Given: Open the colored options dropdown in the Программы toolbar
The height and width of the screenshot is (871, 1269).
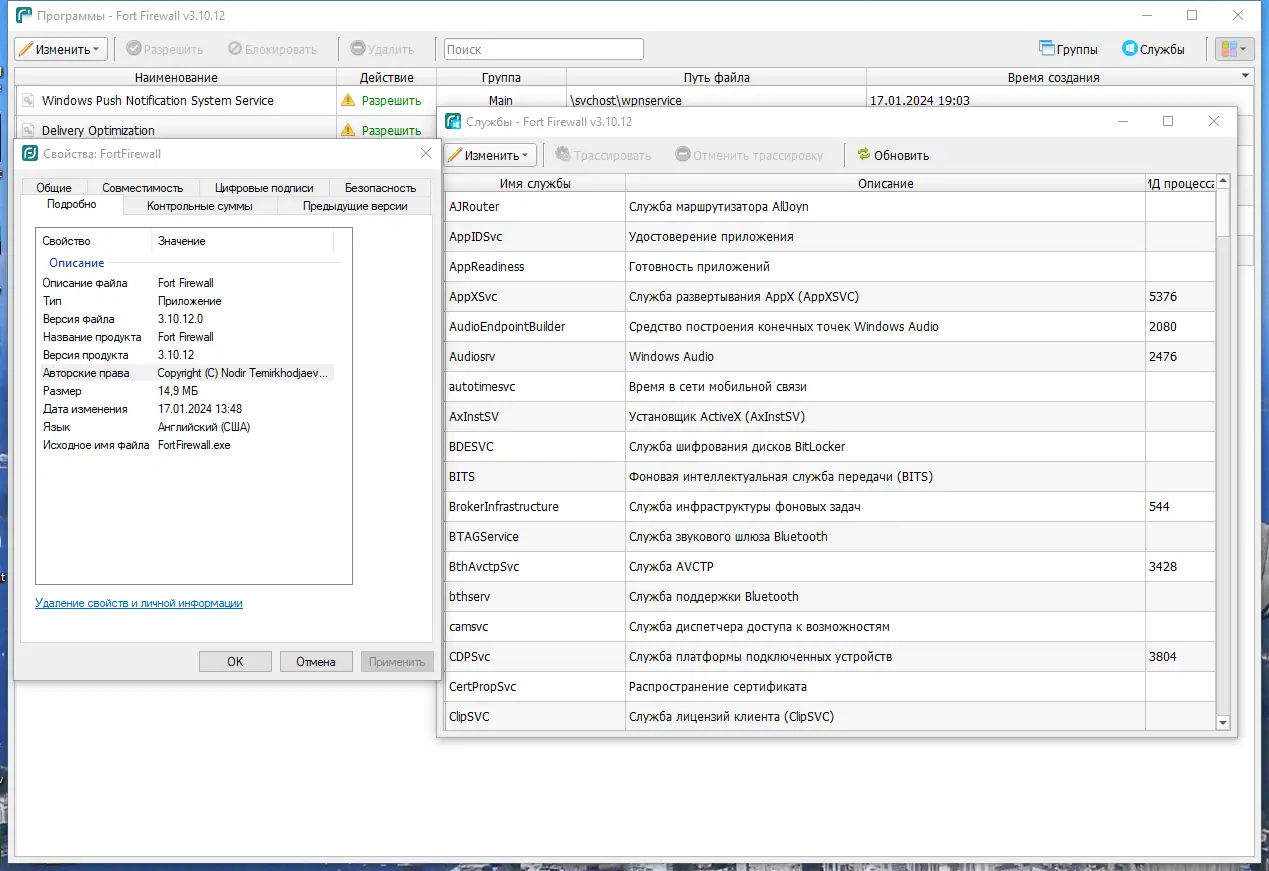Looking at the screenshot, I should tap(1234, 49).
